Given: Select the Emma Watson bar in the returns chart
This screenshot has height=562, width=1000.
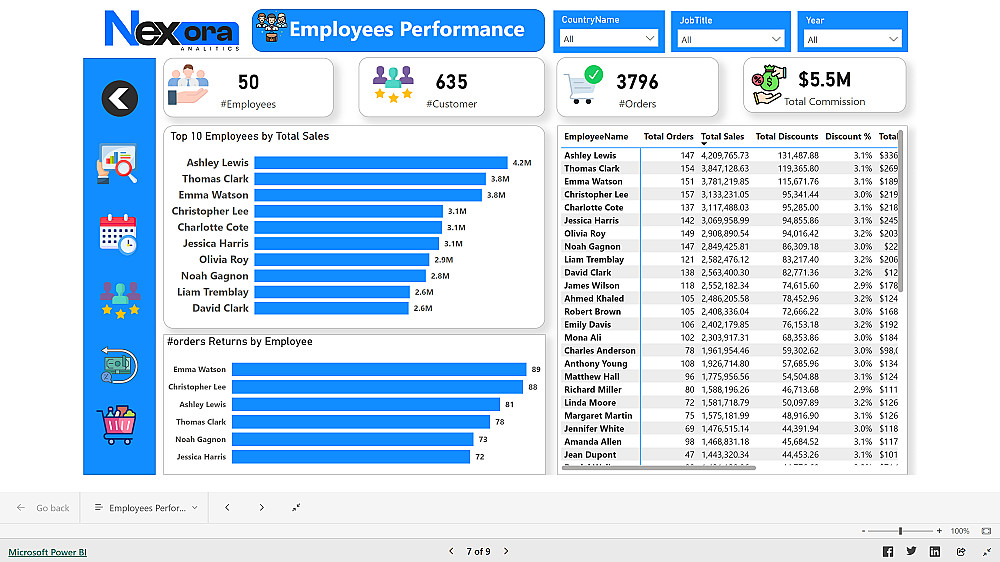Looking at the screenshot, I should 379,369.
